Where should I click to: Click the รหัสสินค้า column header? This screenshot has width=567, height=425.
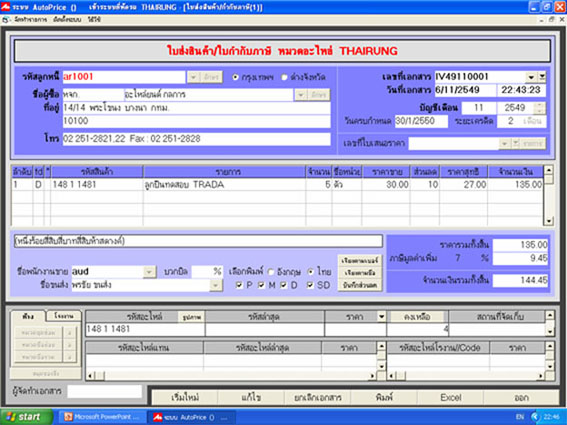[97, 172]
